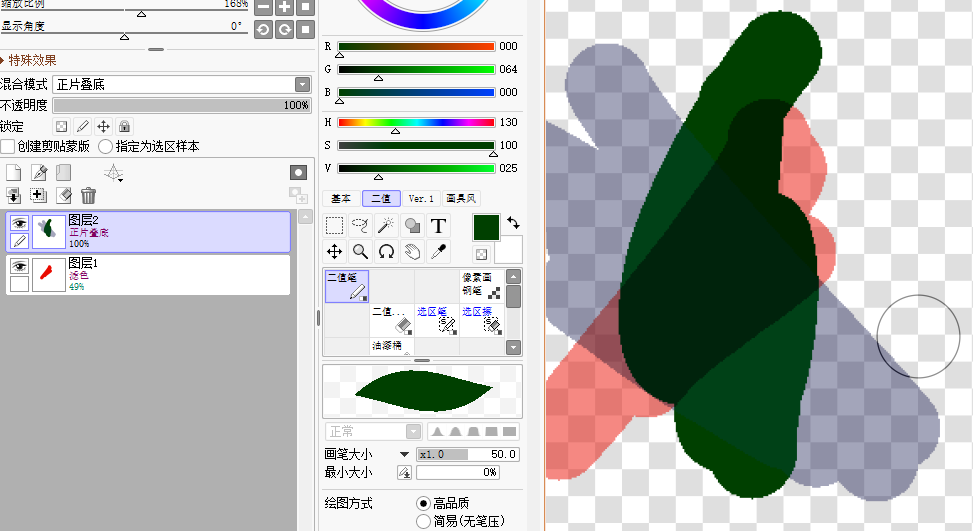Viewport: 973px width, 531px height.
Task: Choose the Text tool
Action: point(438,226)
